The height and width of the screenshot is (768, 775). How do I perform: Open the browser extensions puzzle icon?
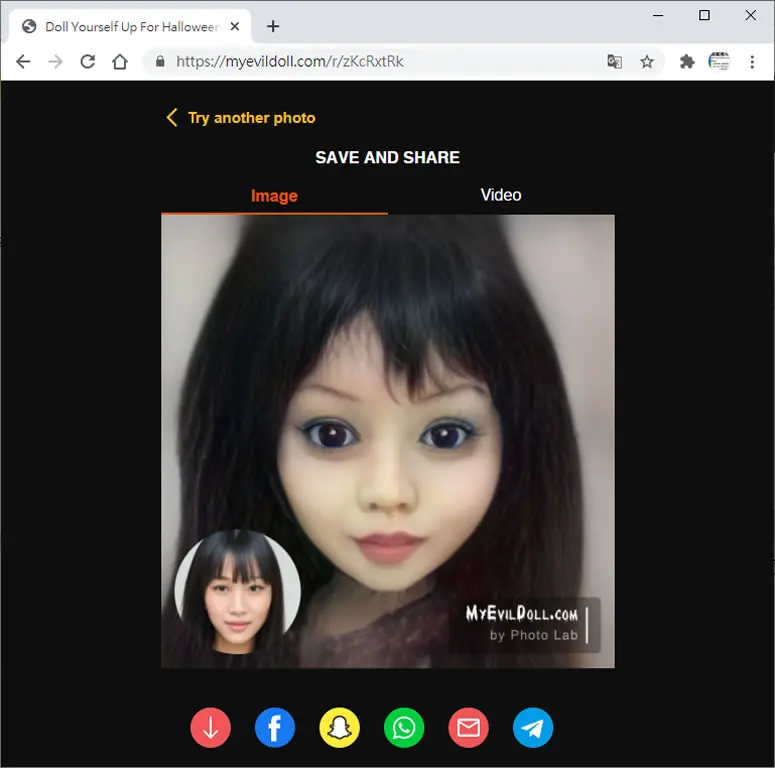(x=687, y=62)
